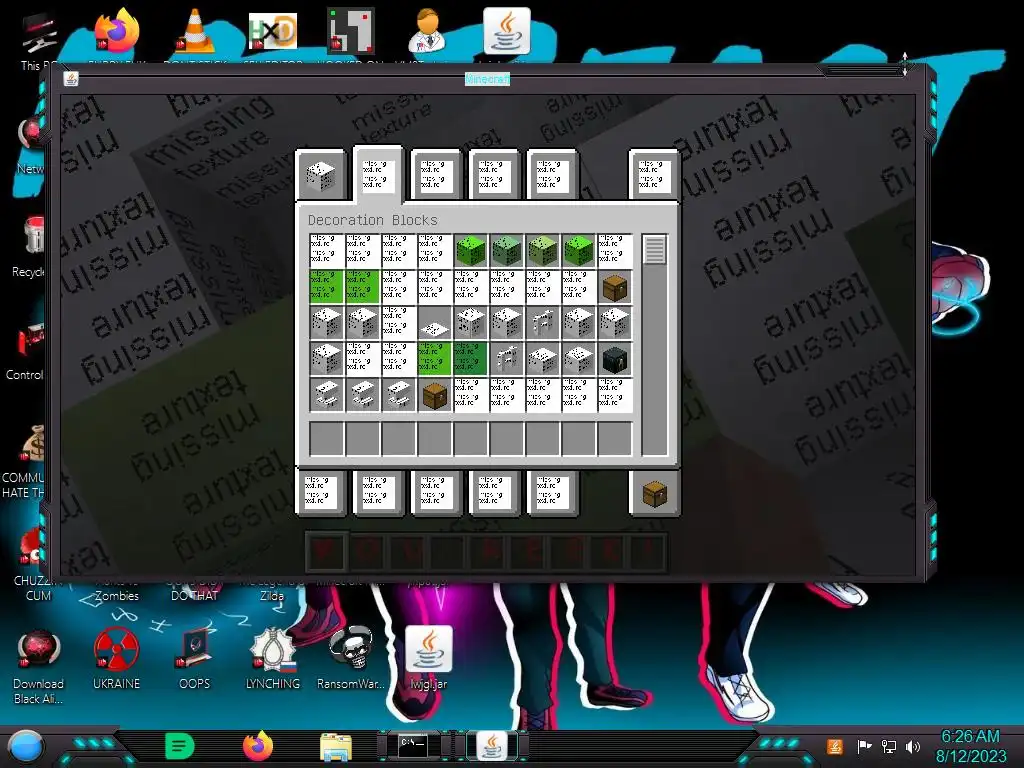Image resolution: width=1024 pixels, height=768 pixels.
Task: Open the Java jar icon at desktop top
Action: (x=506, y=31)
